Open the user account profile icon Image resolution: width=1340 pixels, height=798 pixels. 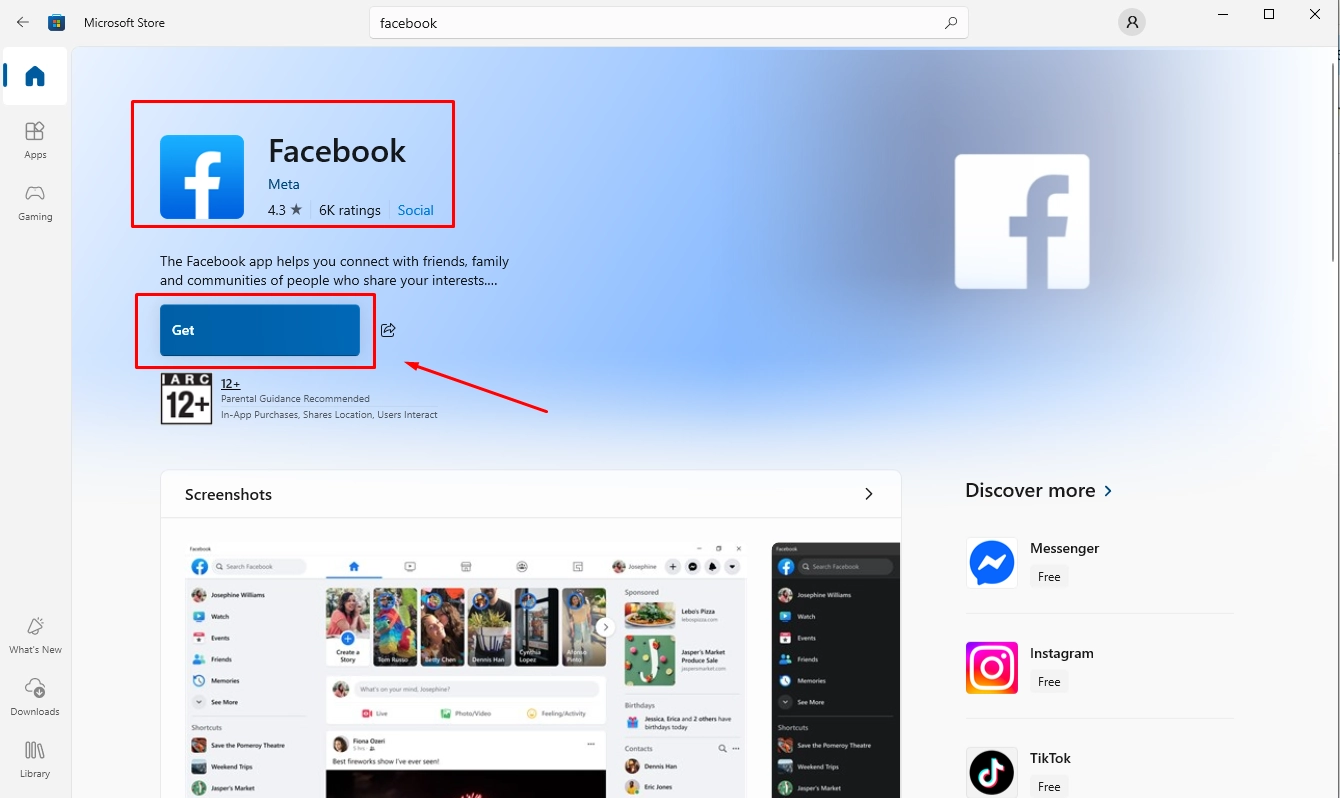pos(1131,22)
